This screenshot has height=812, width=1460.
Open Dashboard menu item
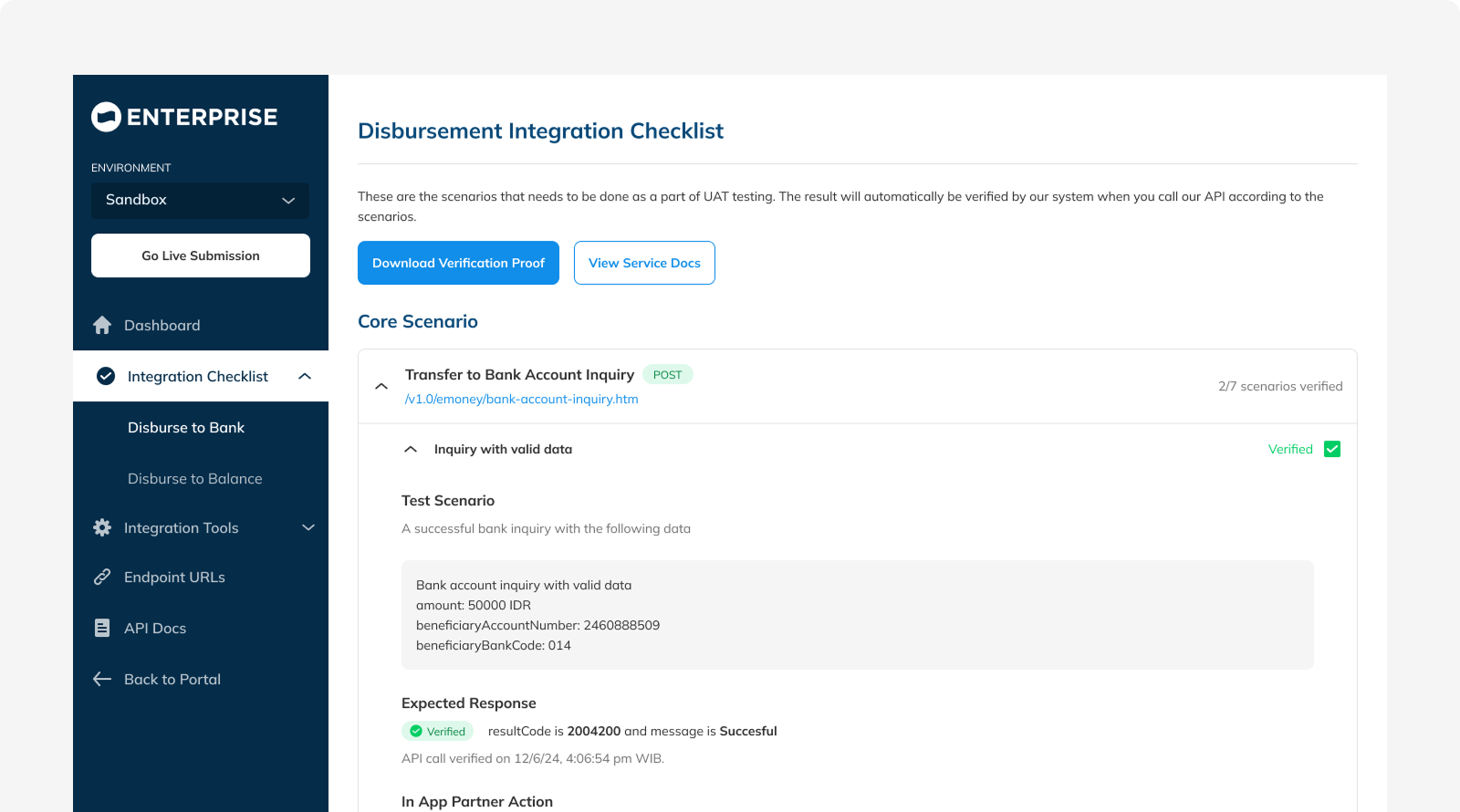pyautogui.click(x=201, y=325)
